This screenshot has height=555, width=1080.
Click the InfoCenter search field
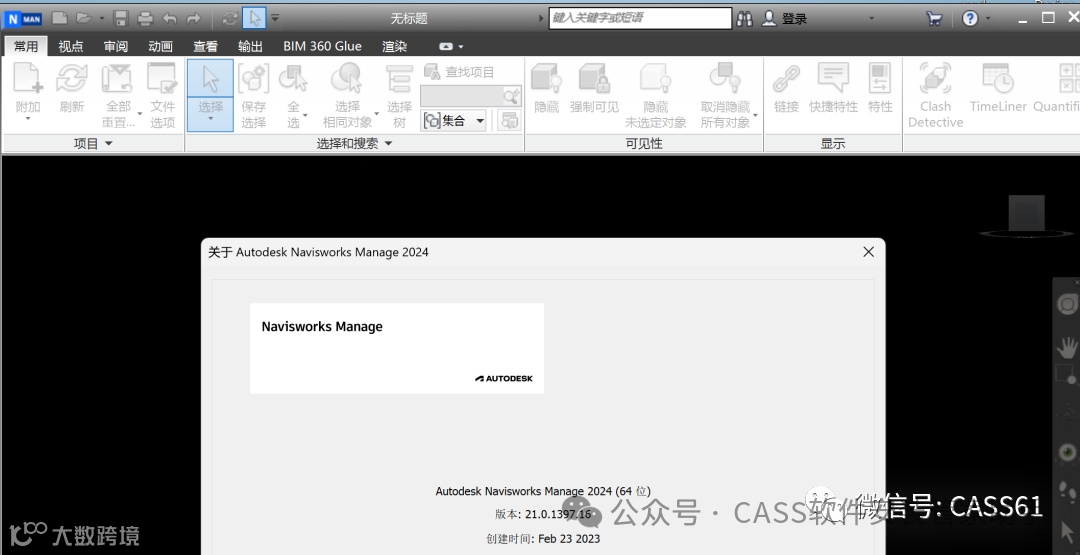click(x=640, y=18)
